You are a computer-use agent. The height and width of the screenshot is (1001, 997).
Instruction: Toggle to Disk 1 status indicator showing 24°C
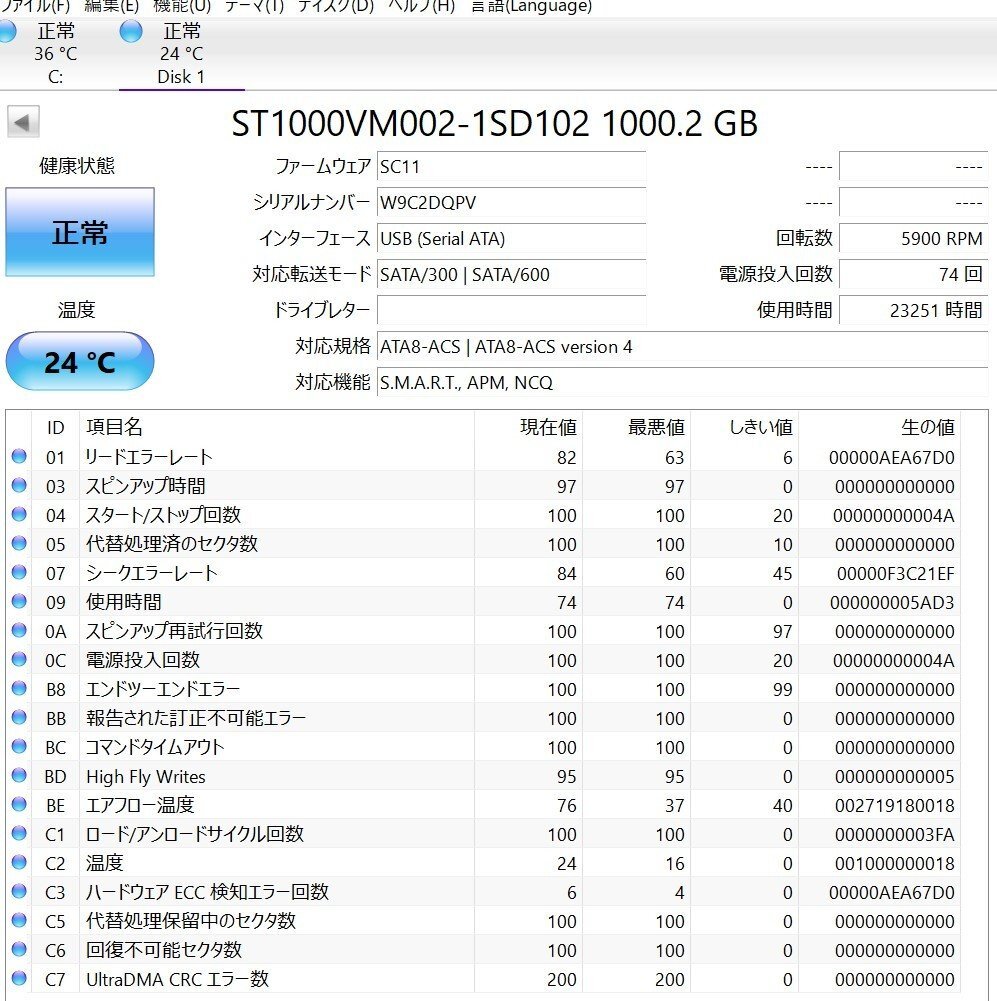coord(131,33)
